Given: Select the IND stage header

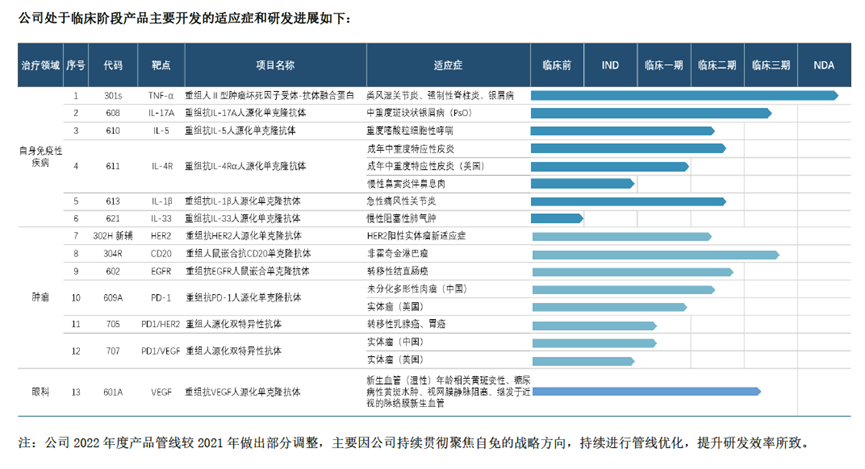Looking at the screenshot, I should coord(610,65).
